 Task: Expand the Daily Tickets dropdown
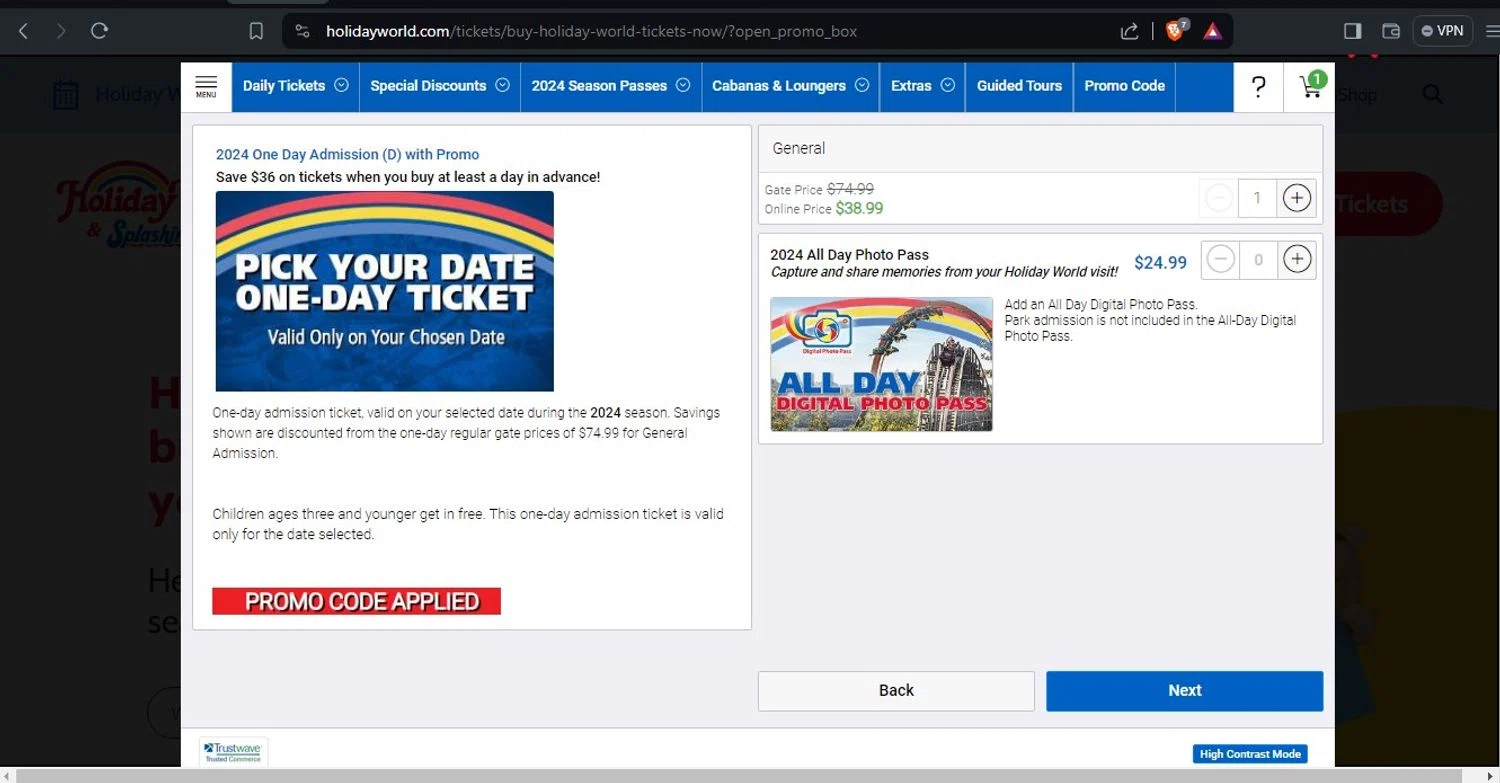(x=295, y=86)
